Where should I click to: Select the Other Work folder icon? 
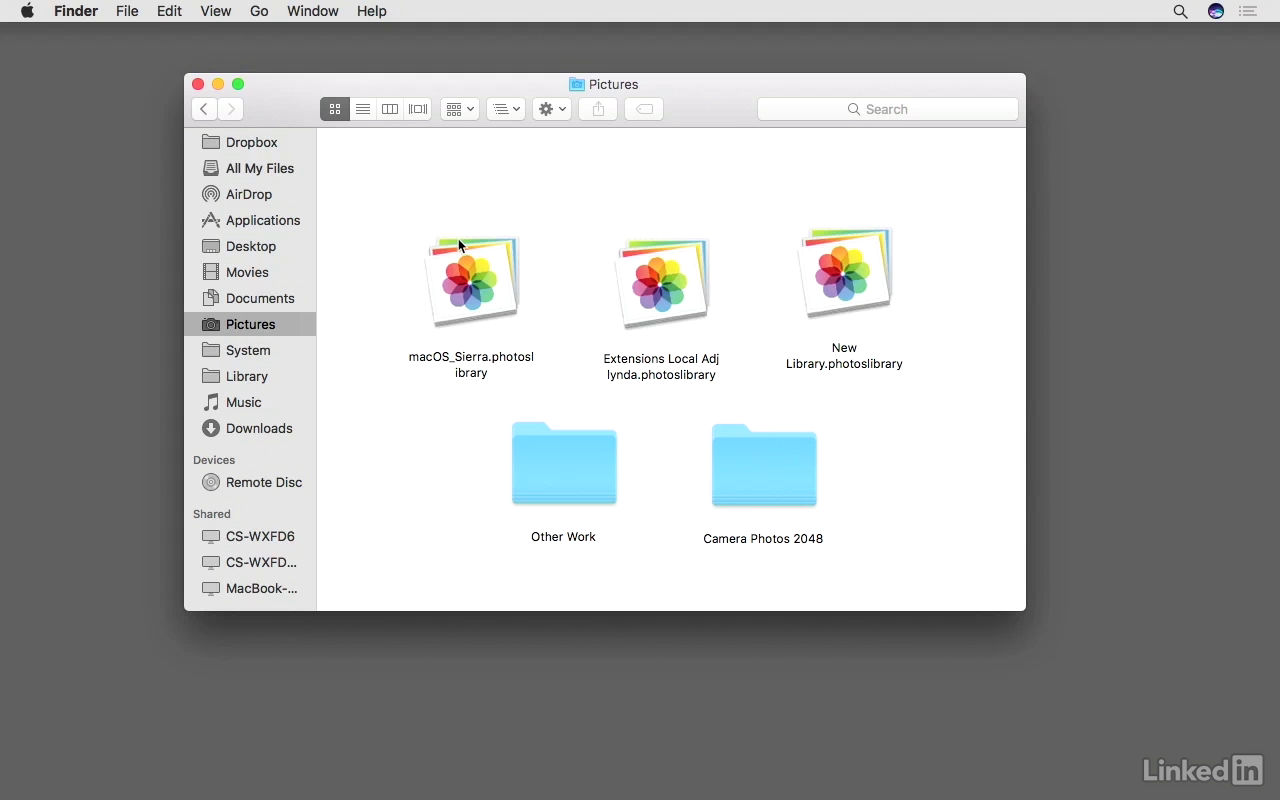tap(564, 464)
